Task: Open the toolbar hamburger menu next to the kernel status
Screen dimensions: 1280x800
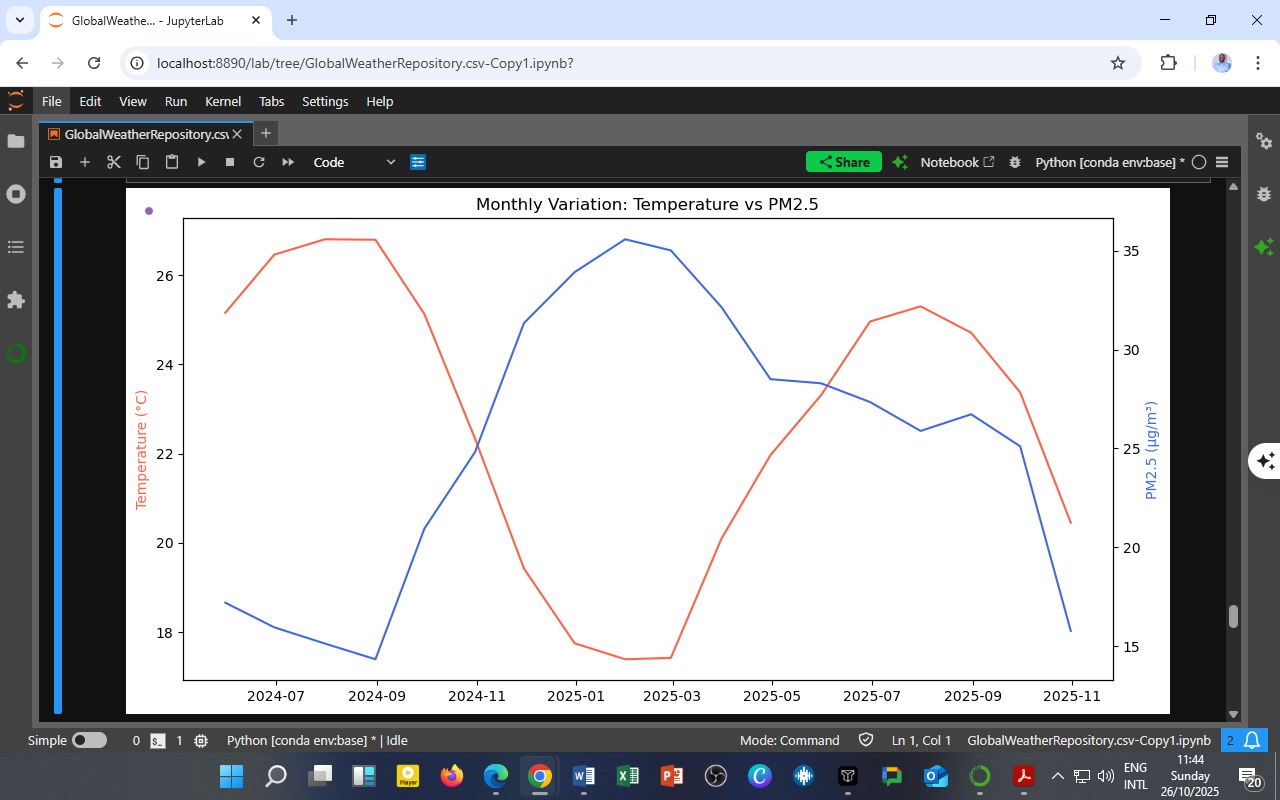Action: tap(1222, 162)
